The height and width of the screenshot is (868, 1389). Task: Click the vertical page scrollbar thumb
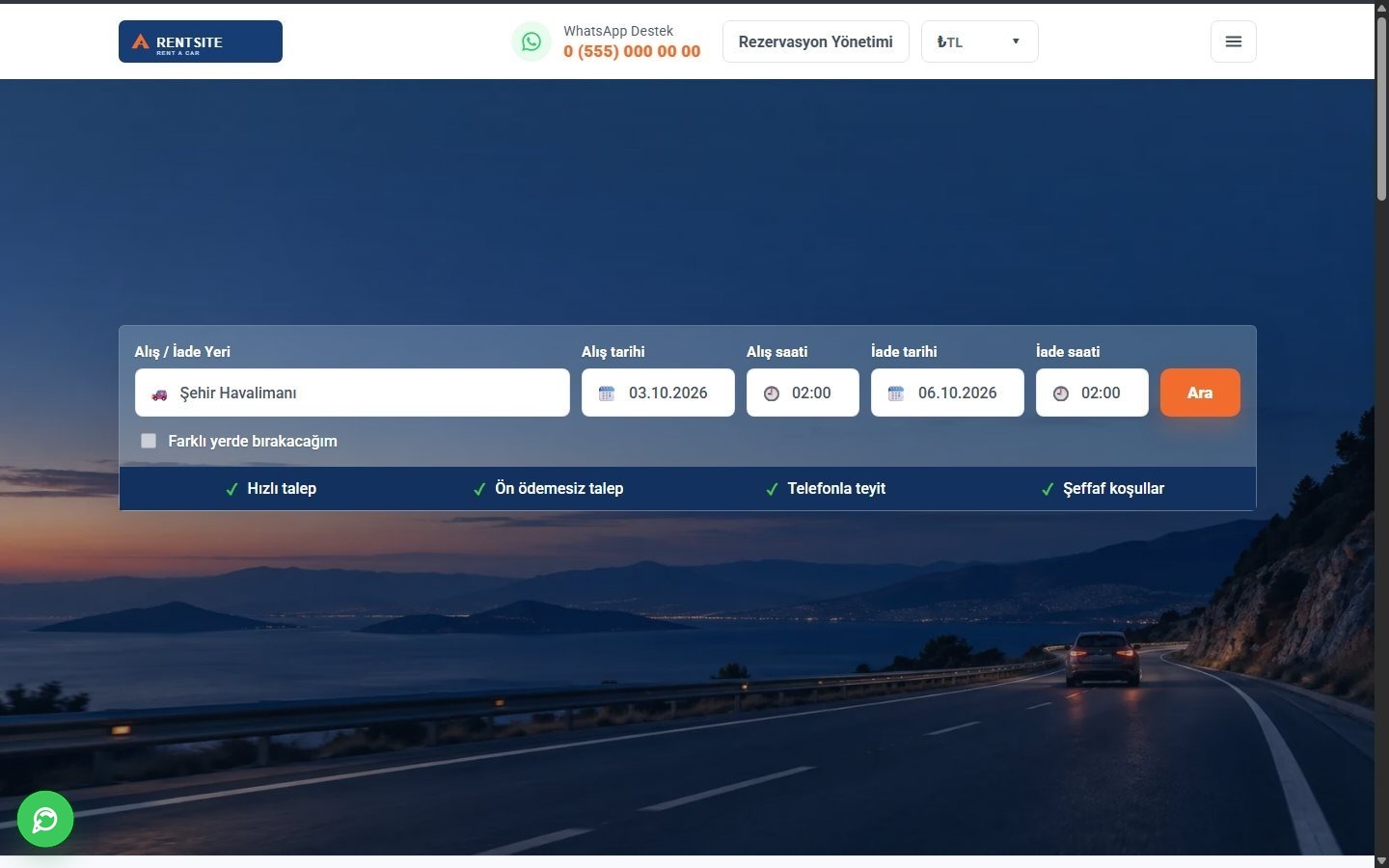pyautogui.click(x=1381, y=108)
